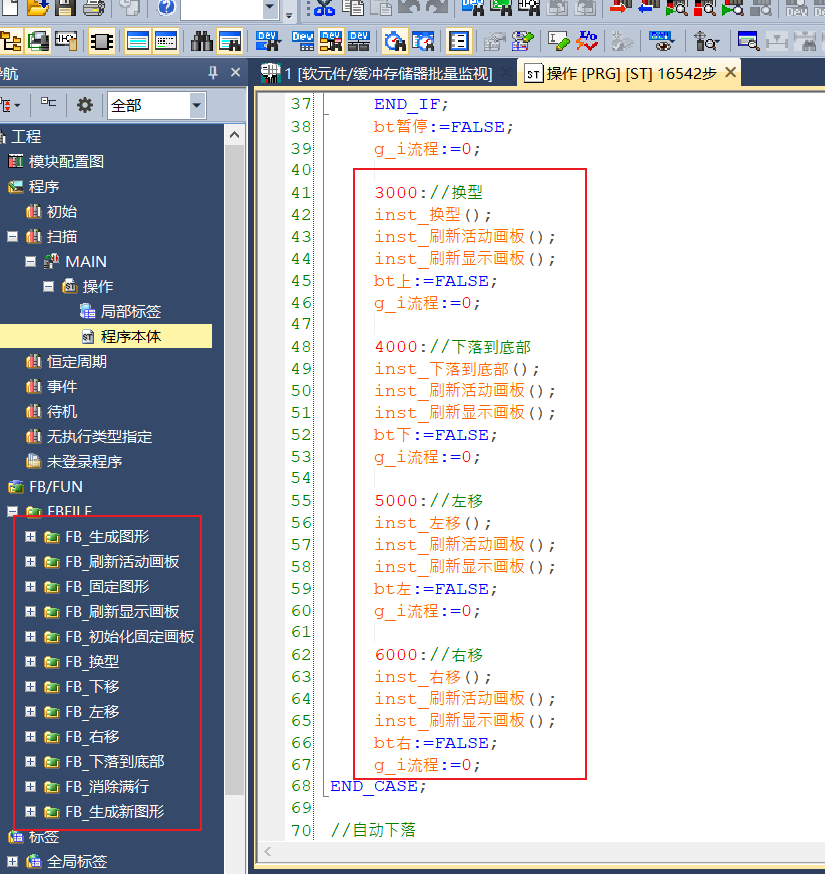Expand the FB_生成图形 tree node
The width and height of the screenshot is (825, 874).
point(30,537)
